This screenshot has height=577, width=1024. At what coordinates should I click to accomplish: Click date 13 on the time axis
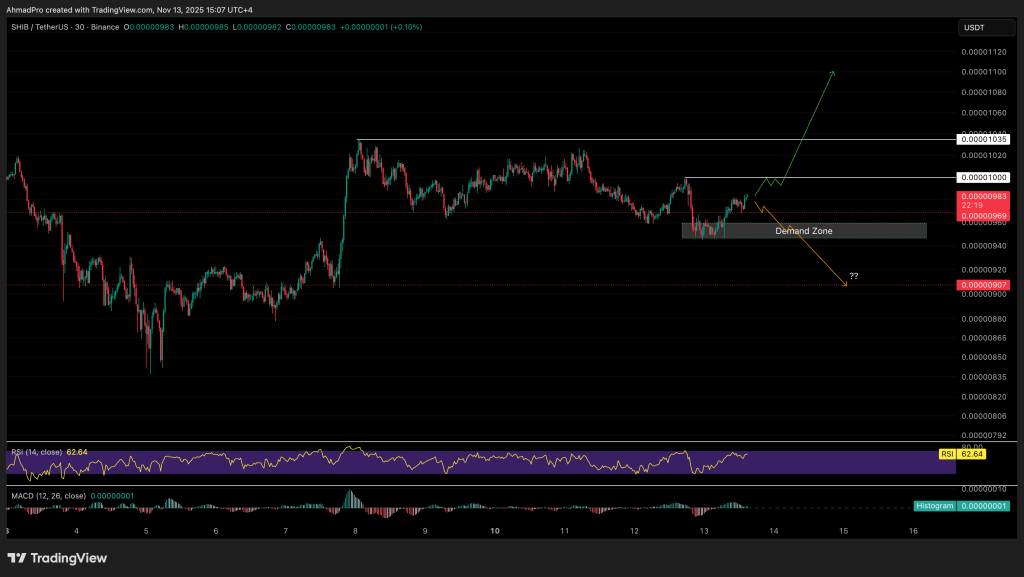click(x=704, y=532)
